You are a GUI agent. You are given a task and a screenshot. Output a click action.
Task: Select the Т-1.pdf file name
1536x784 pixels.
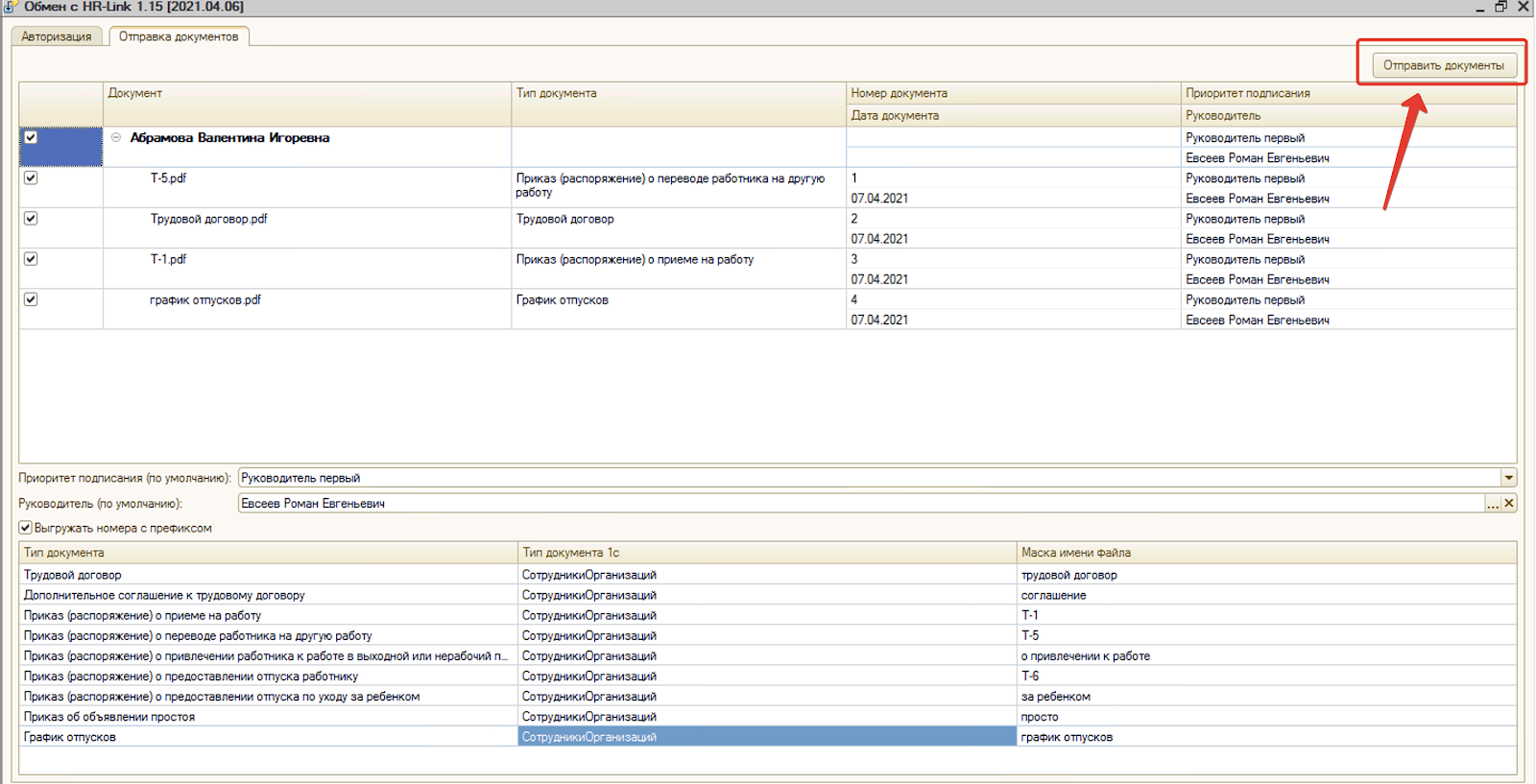tap(168, 259)
